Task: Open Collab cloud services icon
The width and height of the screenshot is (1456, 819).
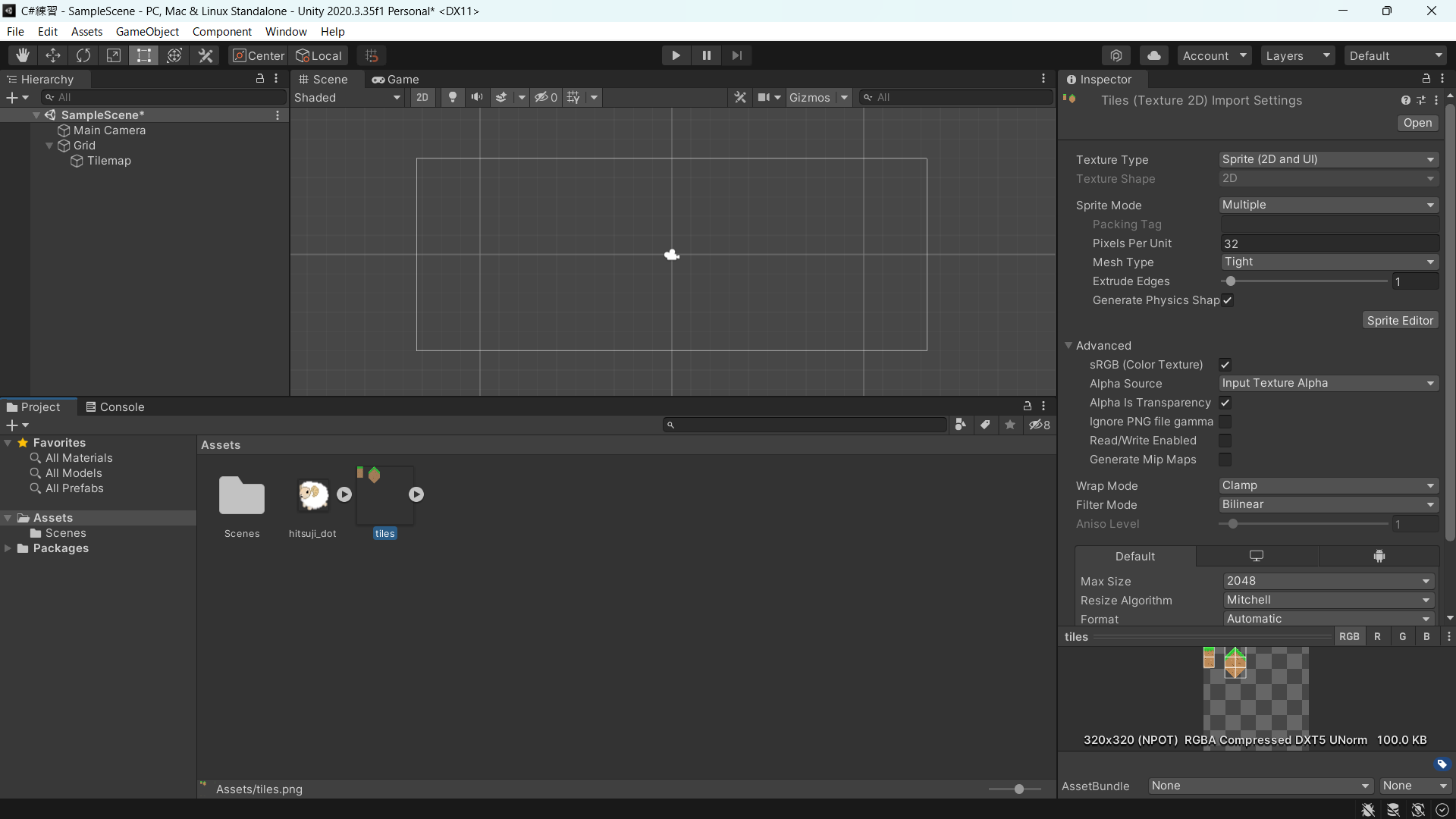Action: [x=1153, y=55]
